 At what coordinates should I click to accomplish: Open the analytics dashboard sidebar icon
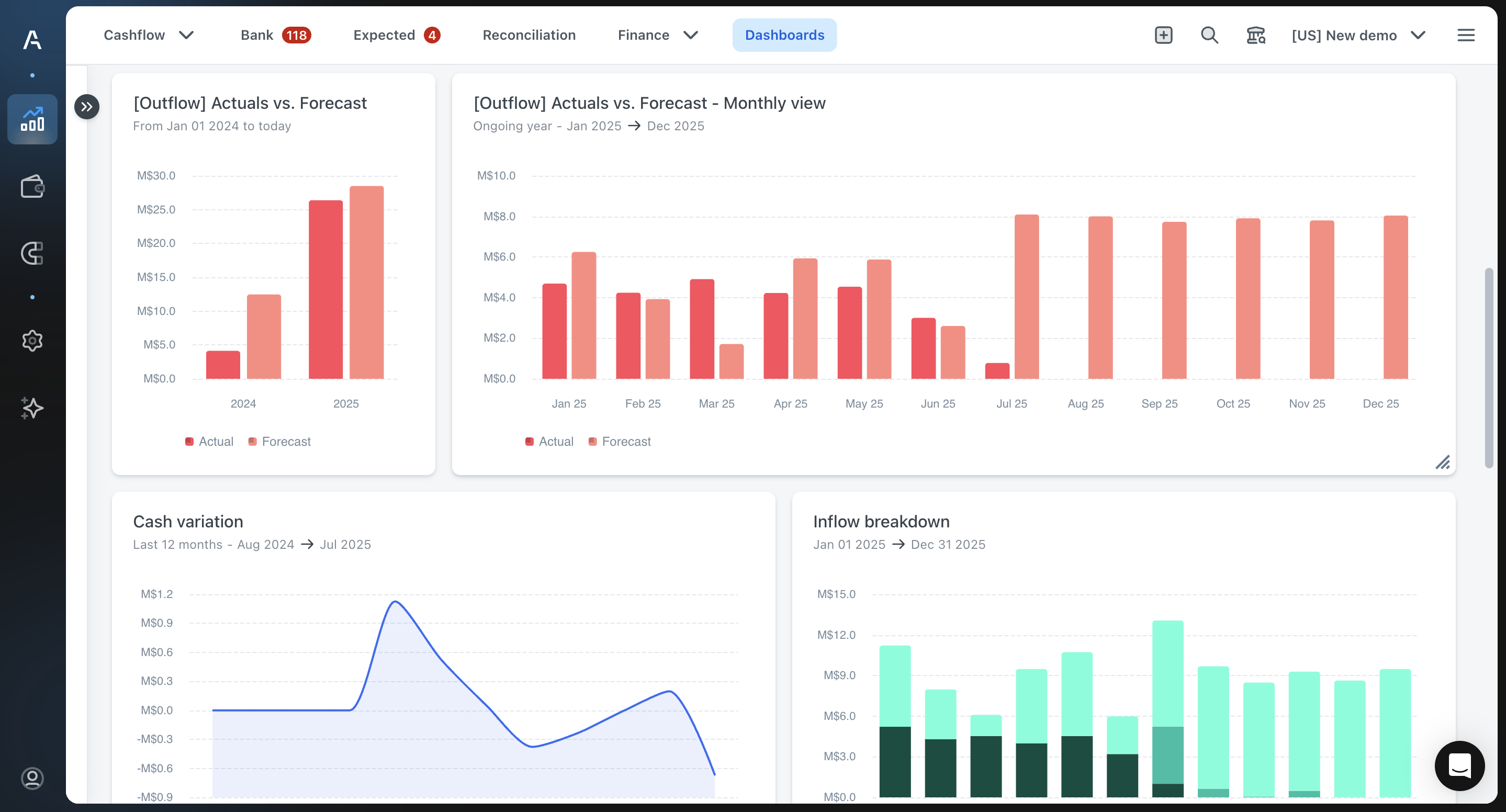32,119
